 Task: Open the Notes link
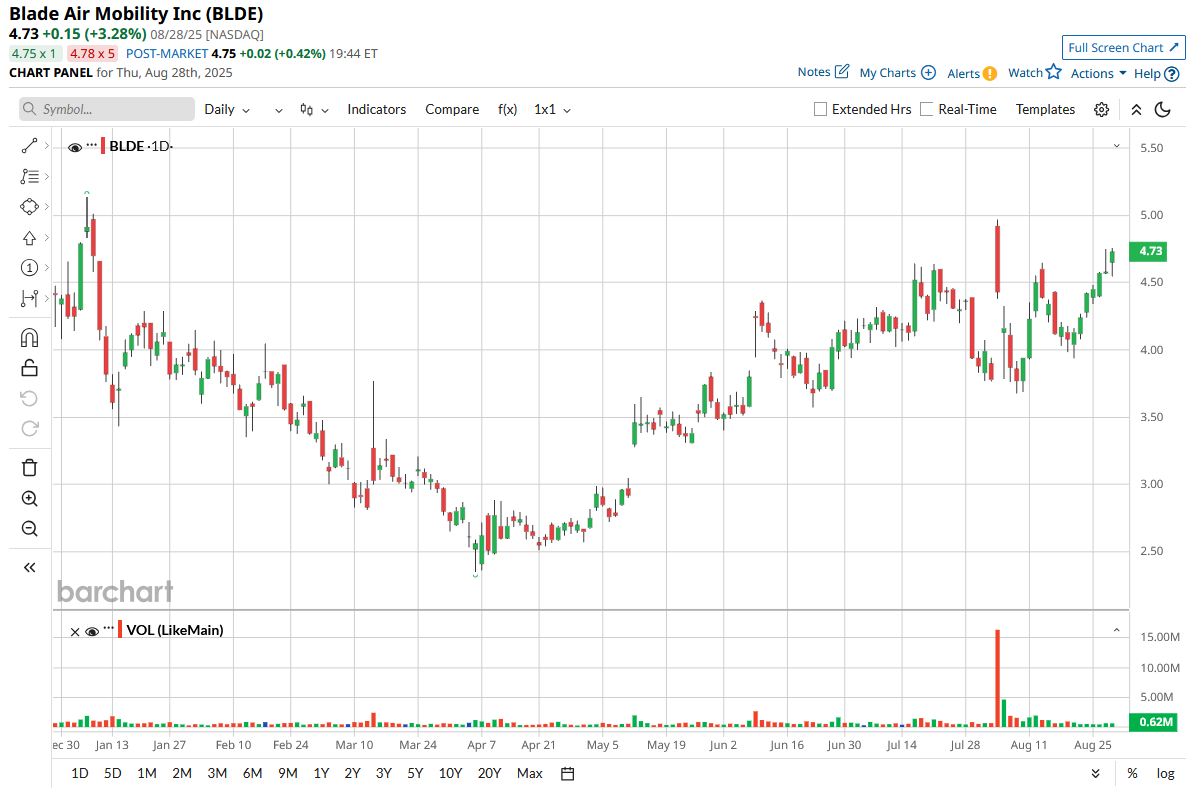(x=823, y=72)
